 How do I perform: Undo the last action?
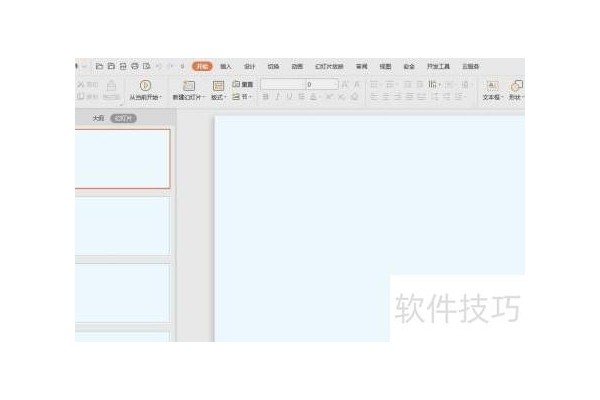(x=159, y=66)
